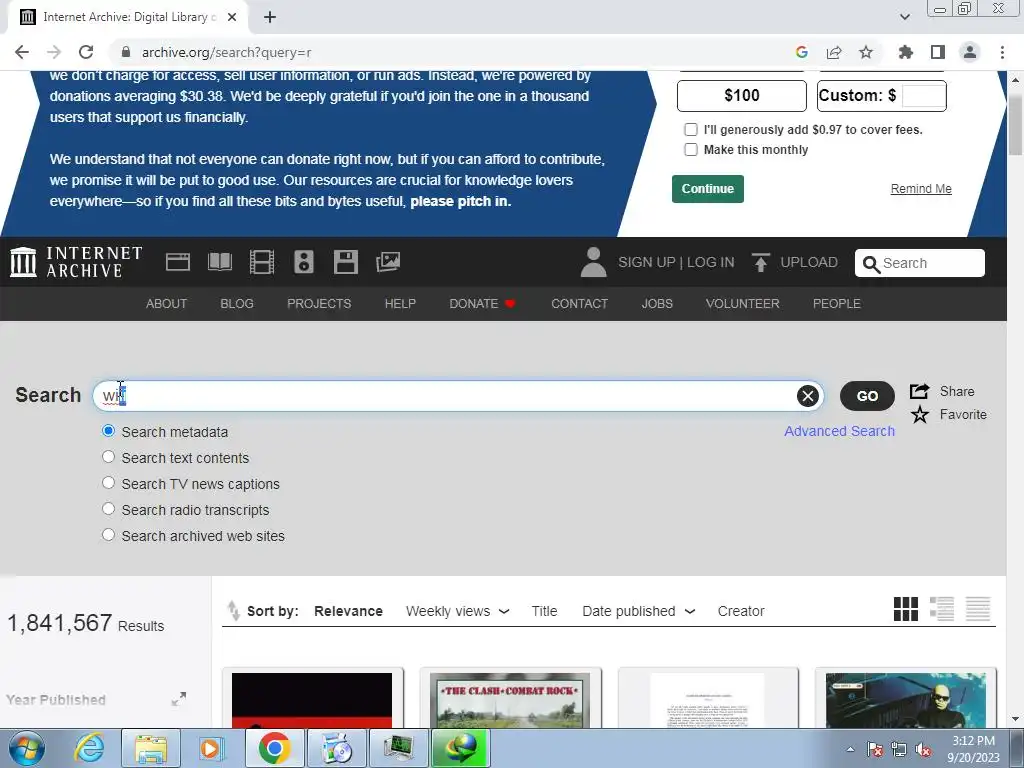This screenshot has width=1024, height=768.
Task: Click the green Continue button
Action: pyautogui.click(x=708, y=189)
